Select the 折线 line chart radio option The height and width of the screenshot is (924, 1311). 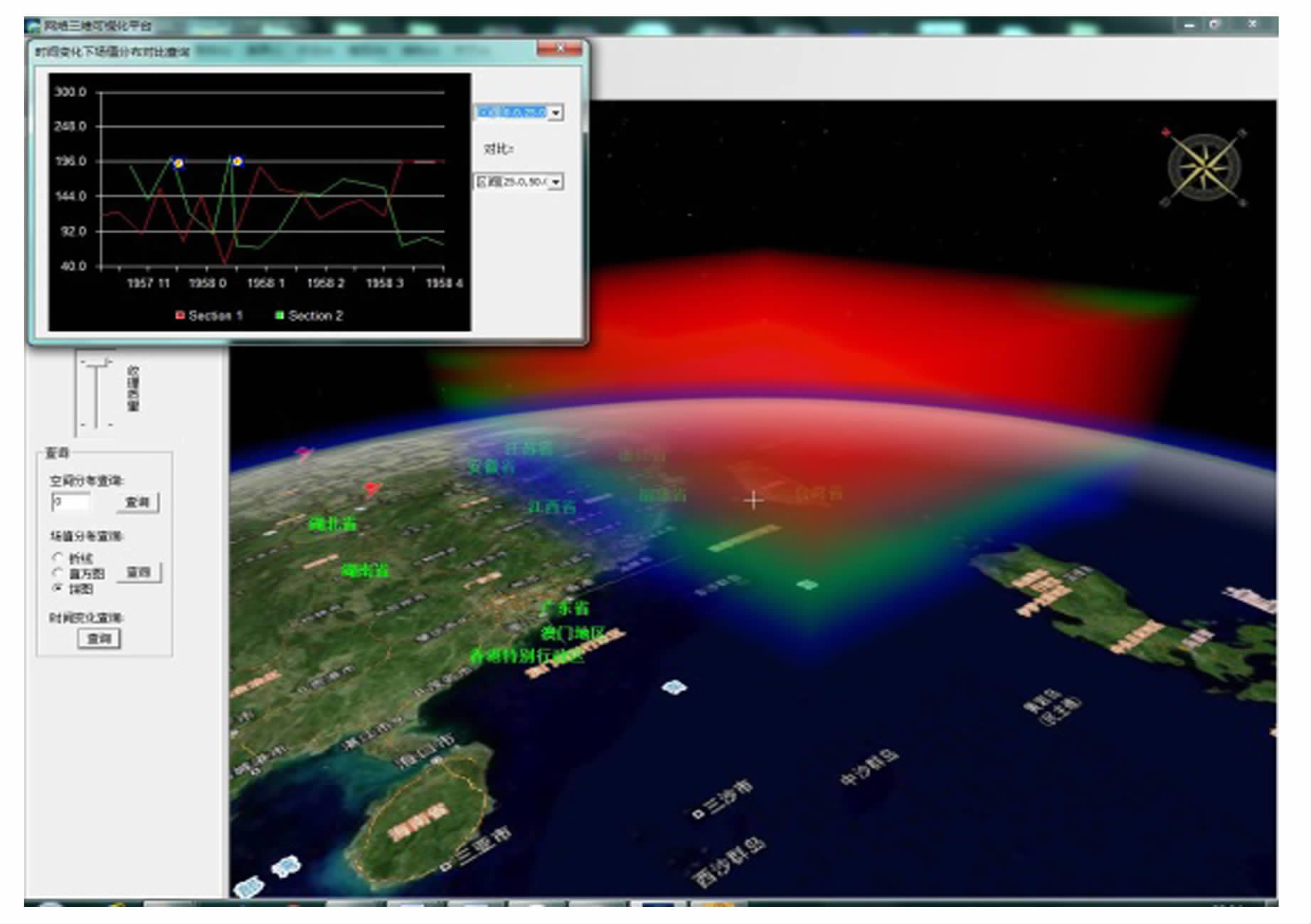(x=58, y=557)
